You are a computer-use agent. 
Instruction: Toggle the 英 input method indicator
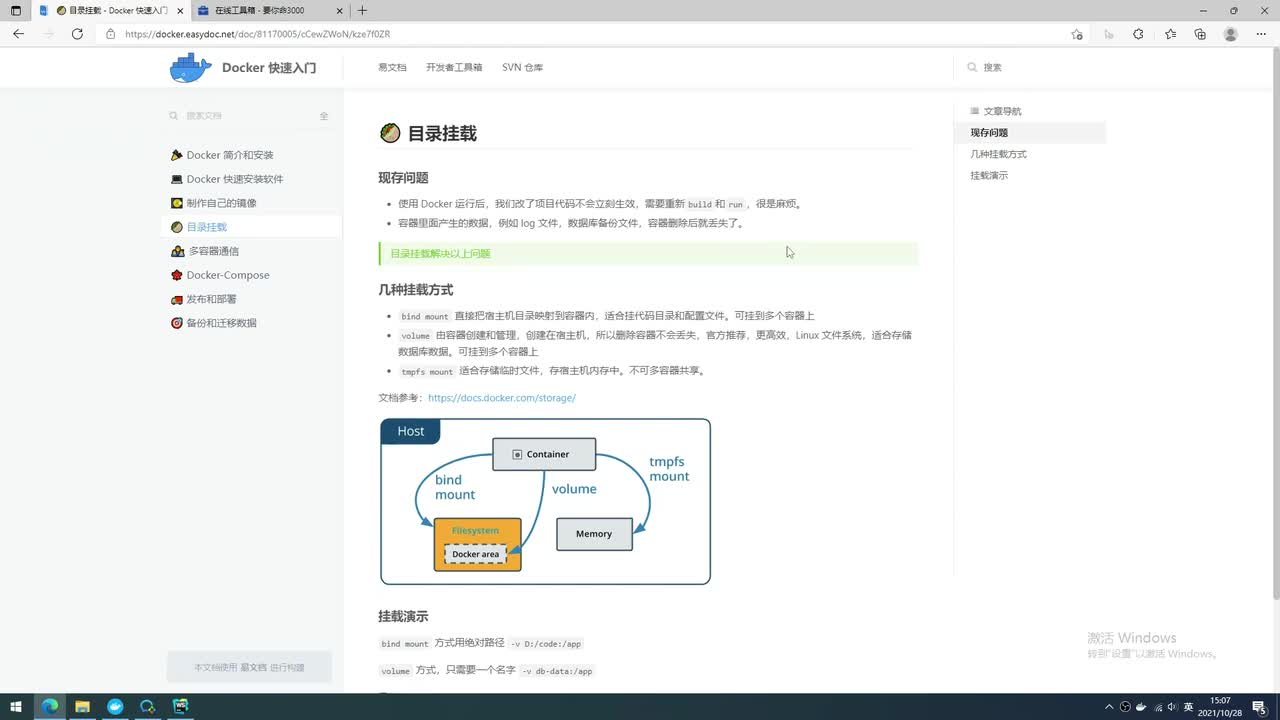coord(1189,707)
